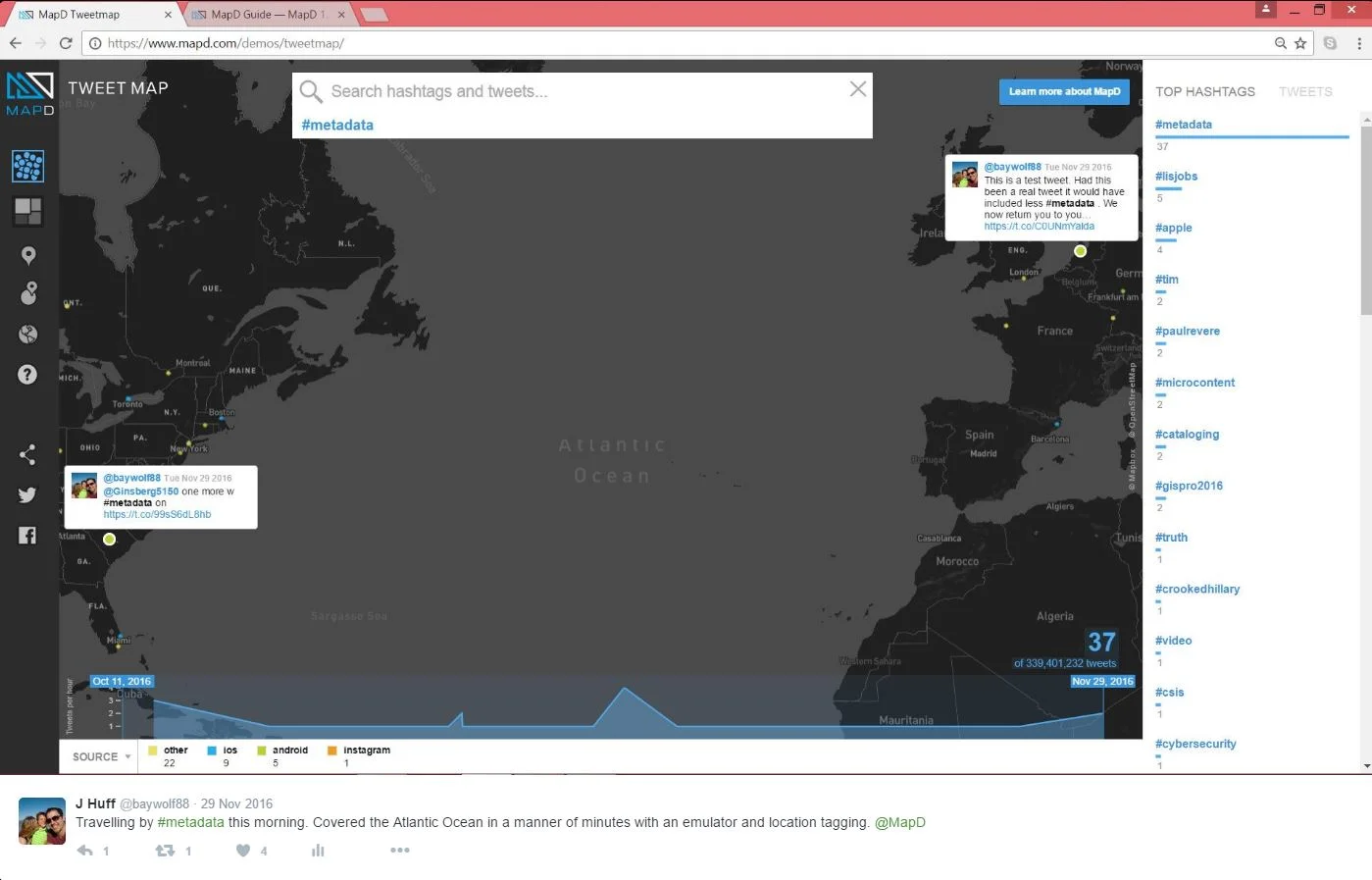Click @Ginsberg5150 mention in tweet popup

141,492
